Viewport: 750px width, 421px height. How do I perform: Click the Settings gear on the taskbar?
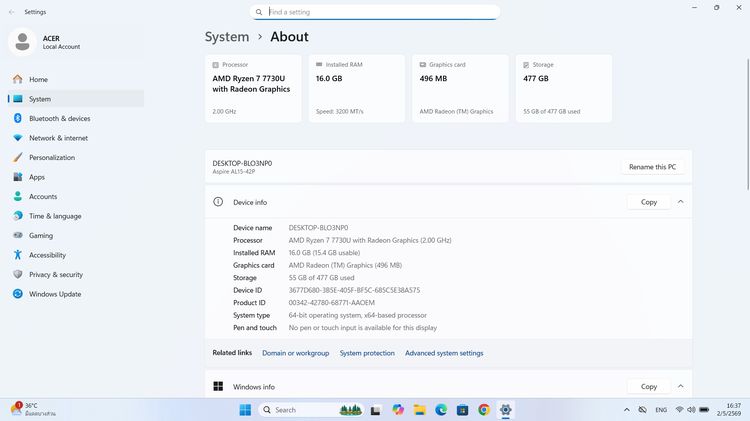tap(506, 410)
